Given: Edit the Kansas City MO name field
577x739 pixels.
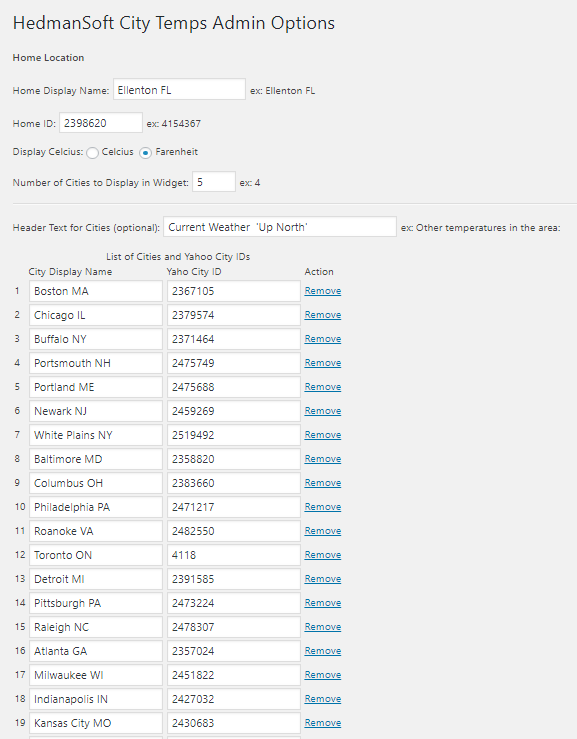Looking at the screenshot, I should [96, 724].
